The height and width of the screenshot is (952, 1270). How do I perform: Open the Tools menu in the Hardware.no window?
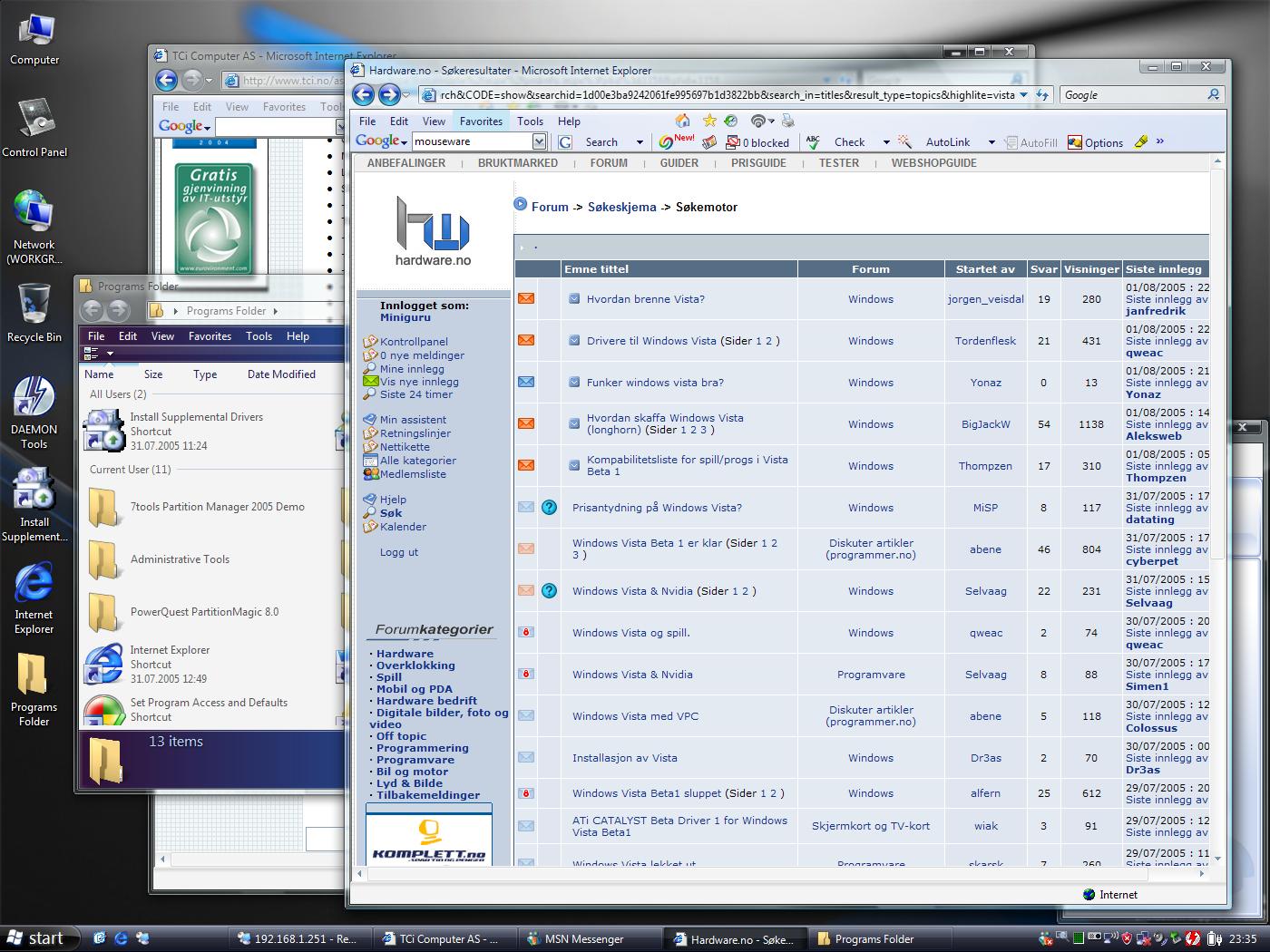(530, 121)
